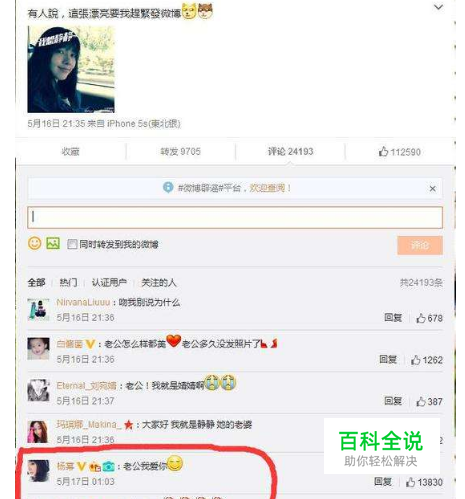Open the posted selfie photo thumbnail

71,69
